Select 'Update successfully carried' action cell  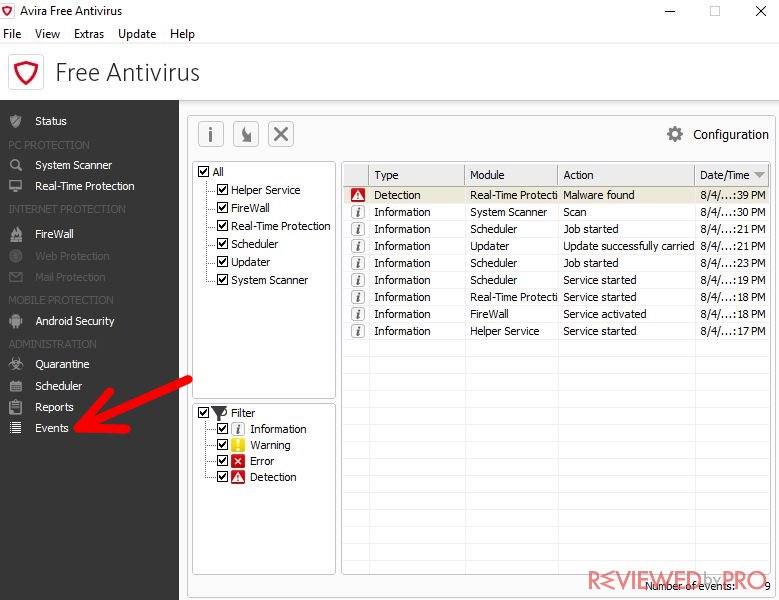[x=626, y=246]
